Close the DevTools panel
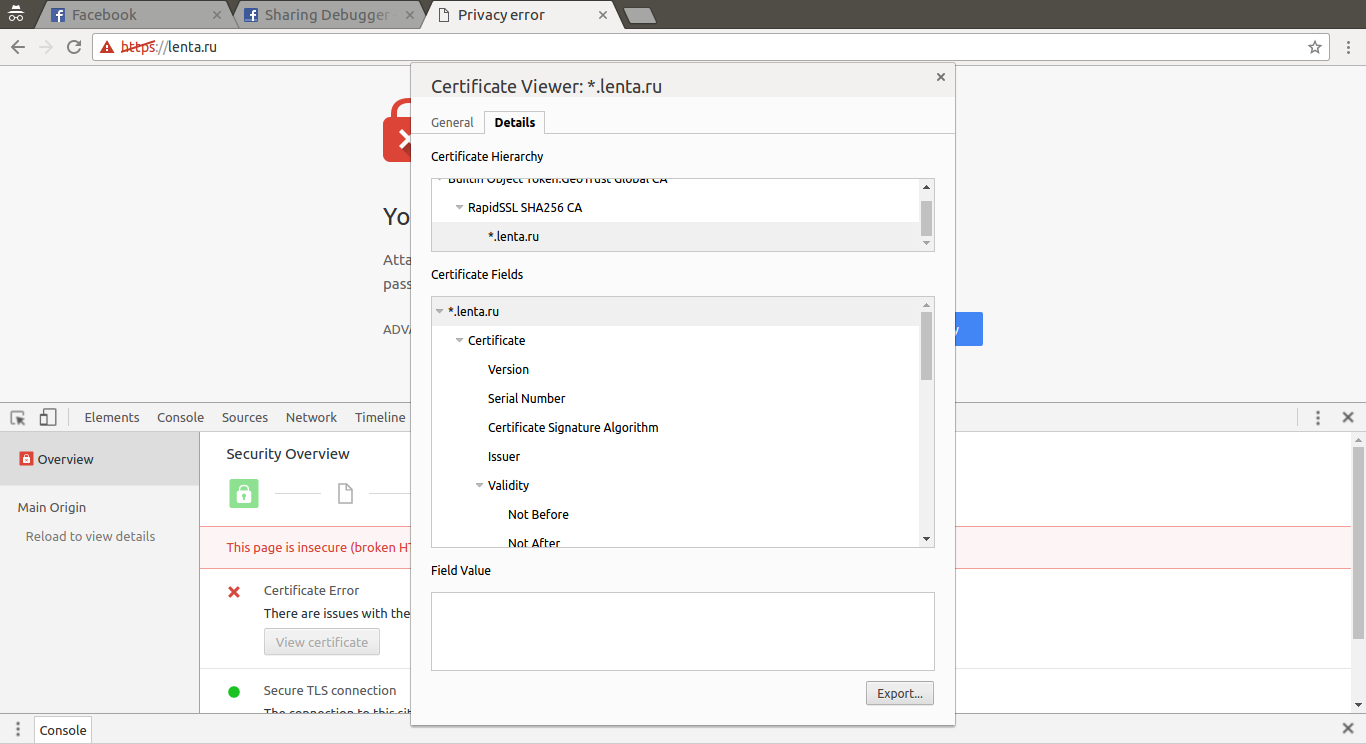 (1348, 418)
